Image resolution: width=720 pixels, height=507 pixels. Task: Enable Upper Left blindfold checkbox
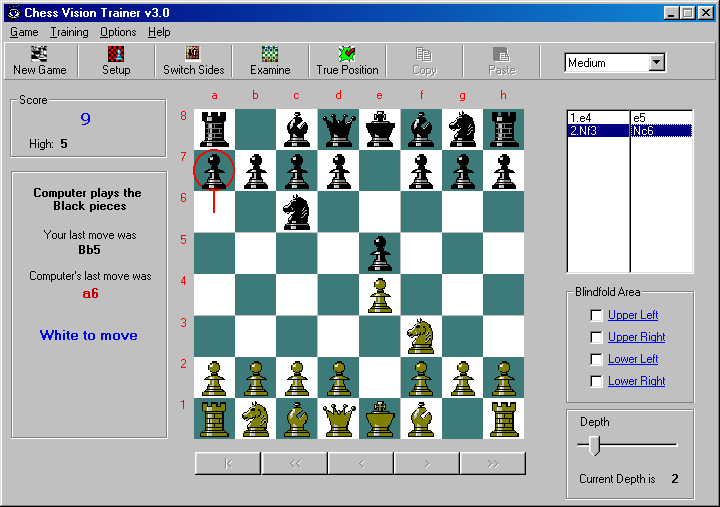click(596, 315)
